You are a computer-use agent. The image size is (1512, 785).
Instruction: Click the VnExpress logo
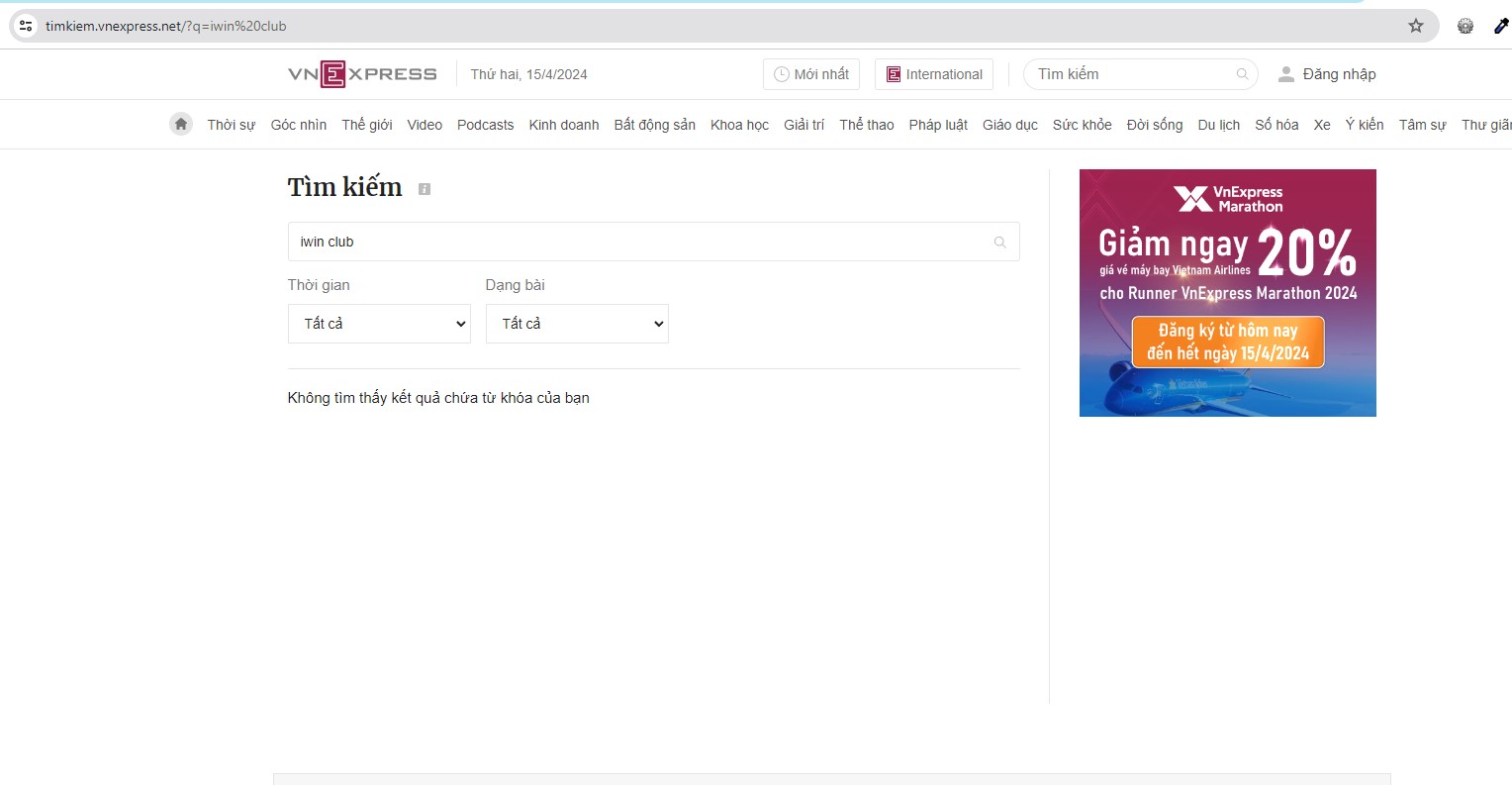coord(362,74)
